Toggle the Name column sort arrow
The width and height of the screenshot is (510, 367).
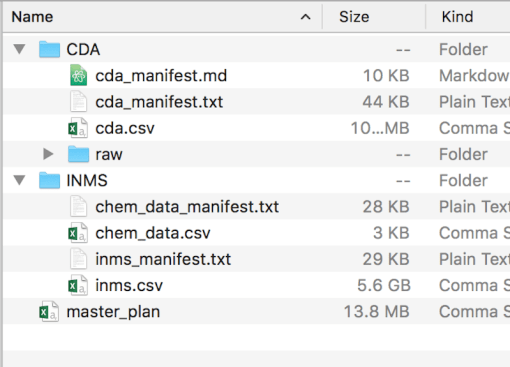coord(306,17)
